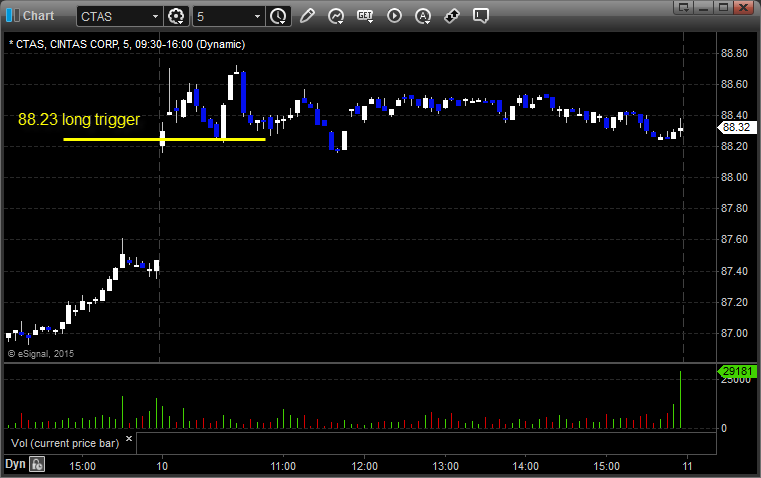Open the symbol settings gear menu
Image resolution: width=761 pixels, height=478 pixels.
pyautogui.click(x=176, y=16)
